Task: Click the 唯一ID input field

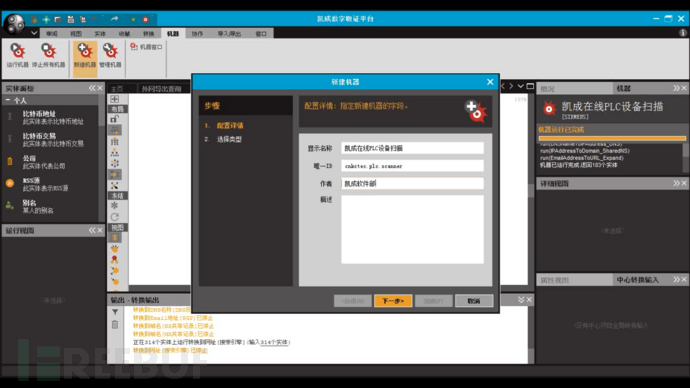Action: [x=412, y=166]
